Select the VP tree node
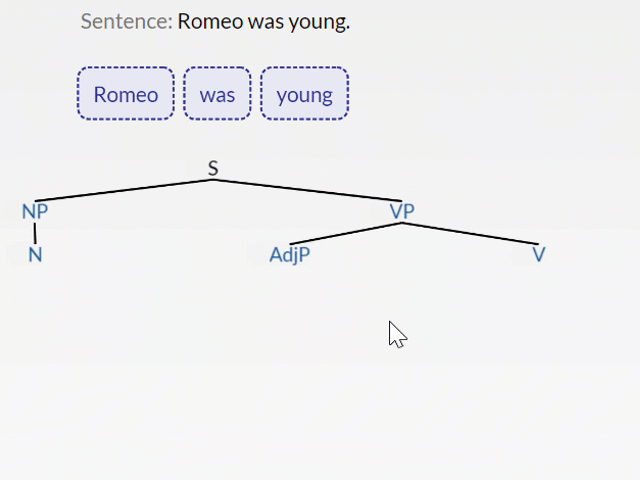The image size is (640, 480). click(x=402, y=211)
